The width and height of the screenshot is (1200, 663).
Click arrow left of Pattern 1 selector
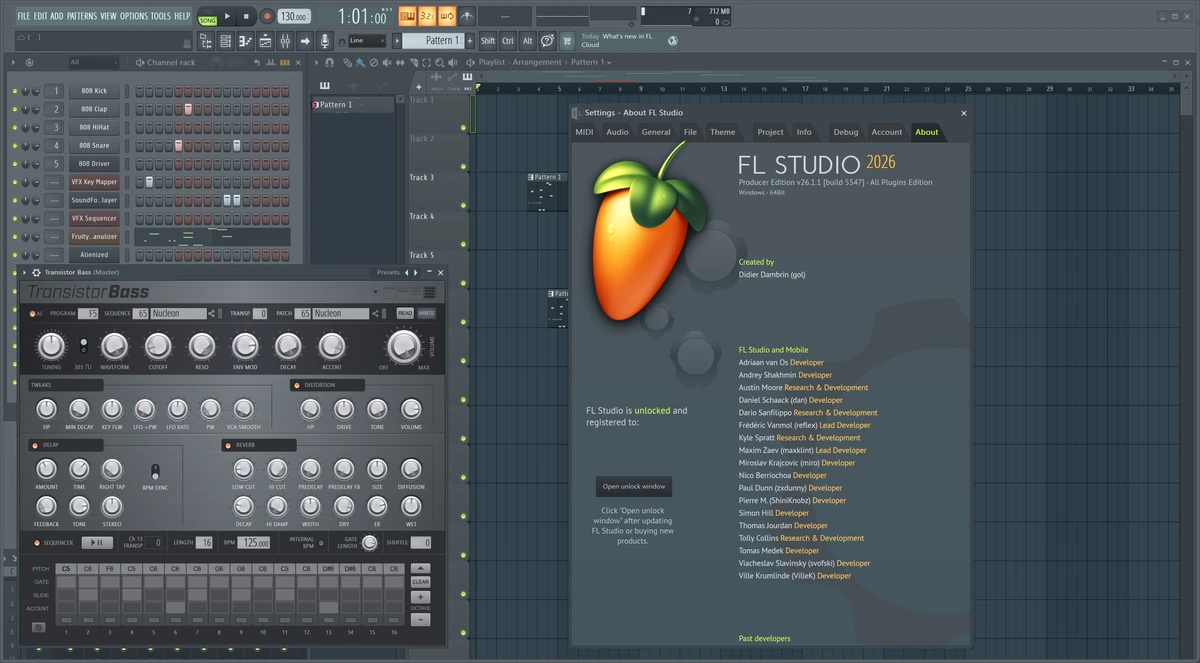coord(395,41)
